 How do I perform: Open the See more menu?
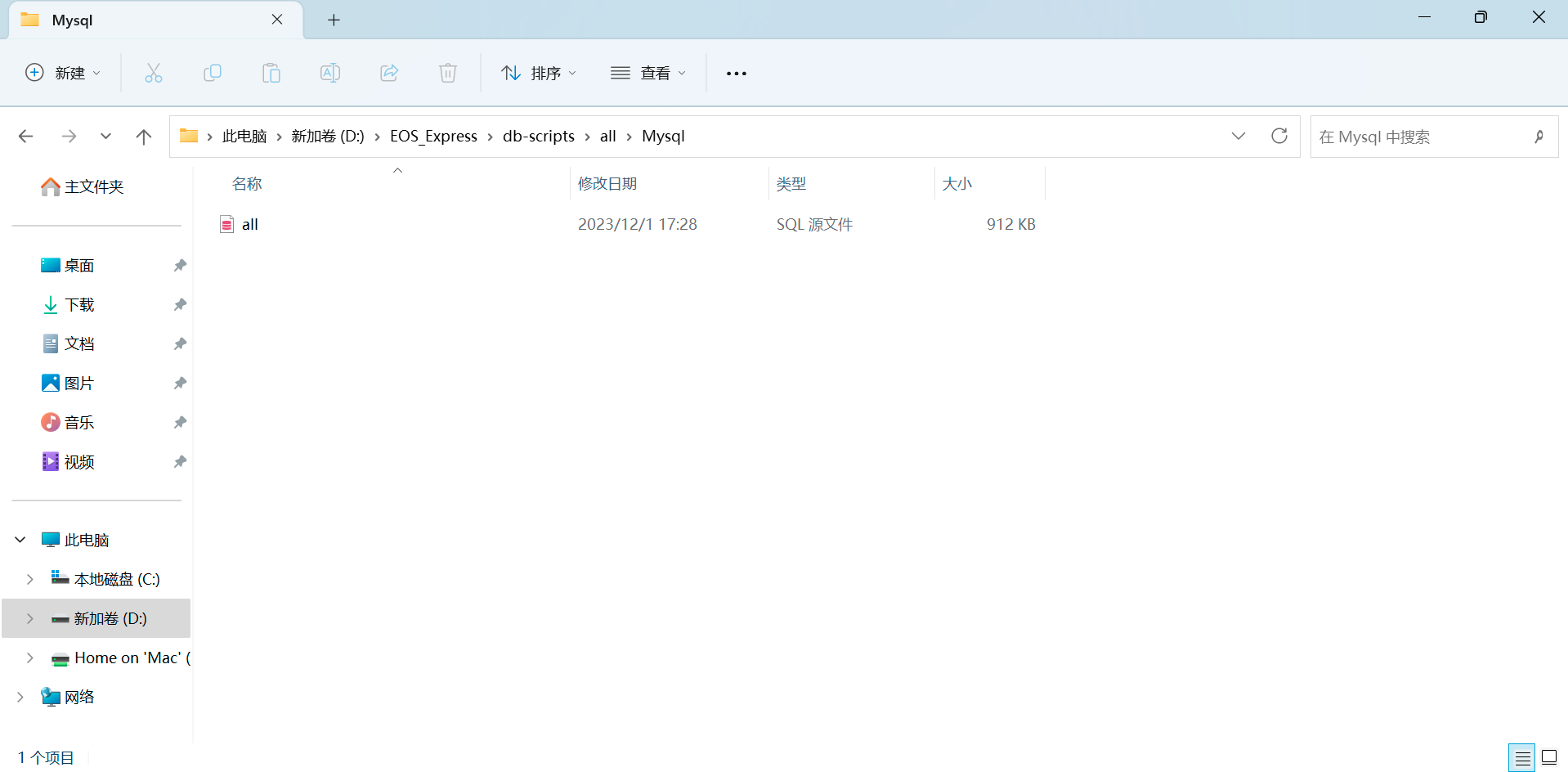736,73
